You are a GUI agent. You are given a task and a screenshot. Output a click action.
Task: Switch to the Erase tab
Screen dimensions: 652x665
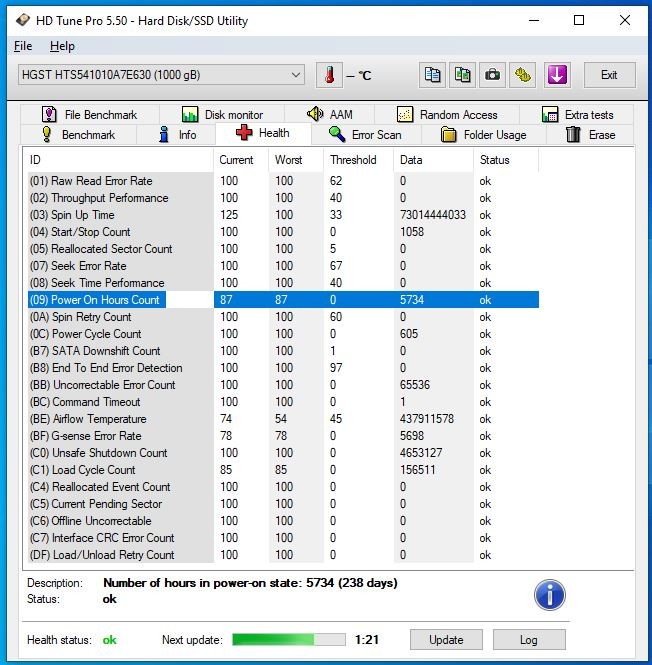590,135
